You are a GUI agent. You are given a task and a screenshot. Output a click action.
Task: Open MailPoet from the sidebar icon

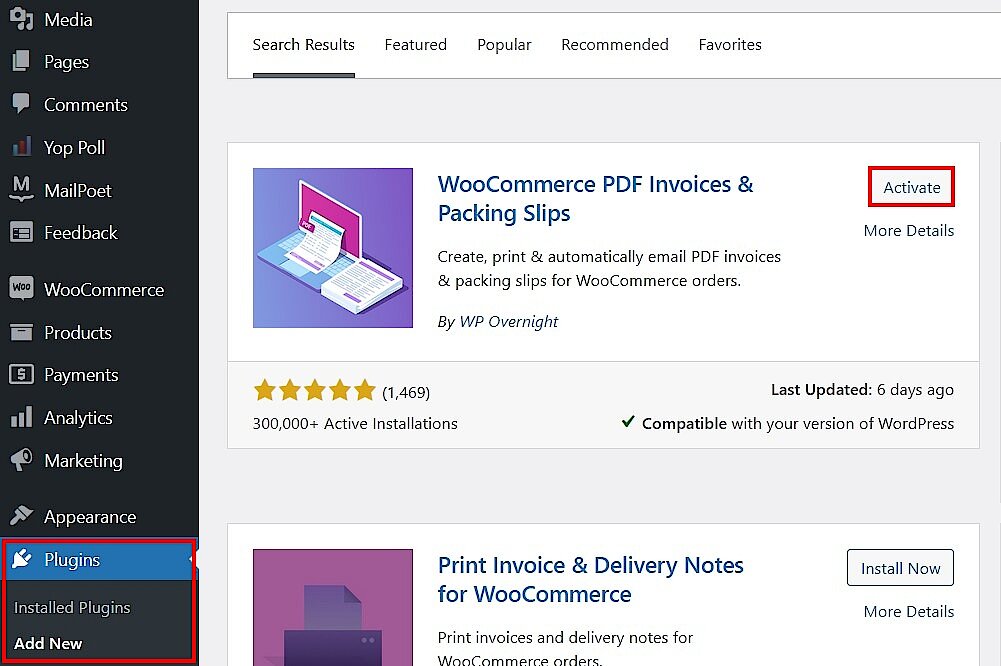[22, 190]
